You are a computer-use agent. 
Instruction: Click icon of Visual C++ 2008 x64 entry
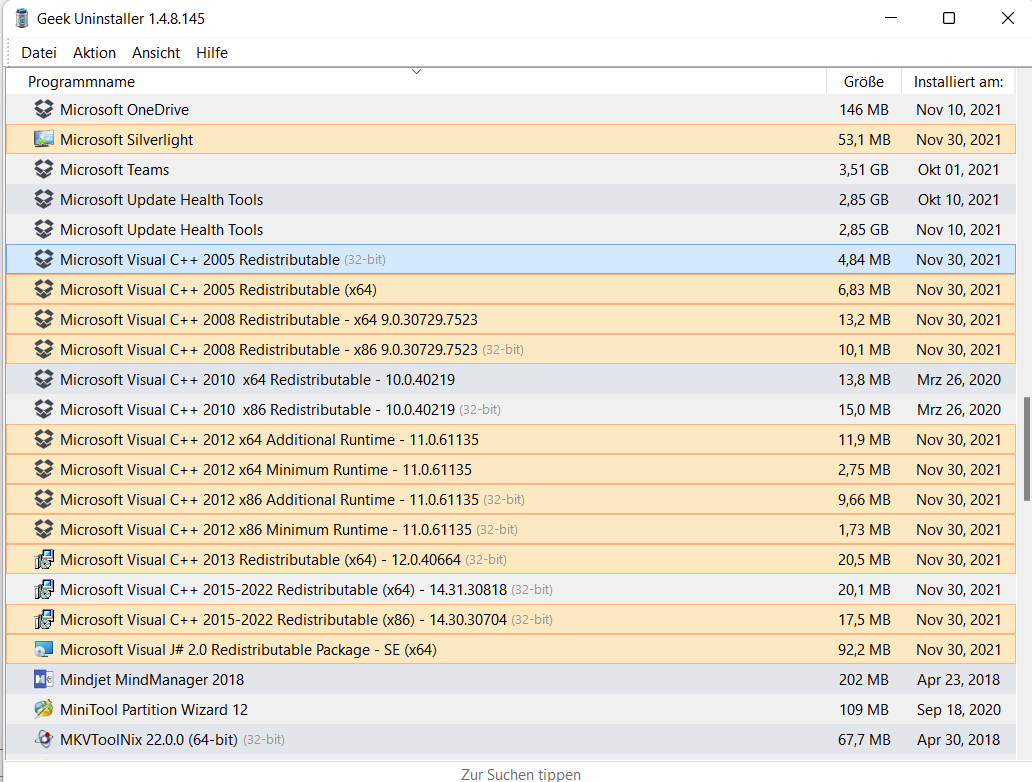43,319
